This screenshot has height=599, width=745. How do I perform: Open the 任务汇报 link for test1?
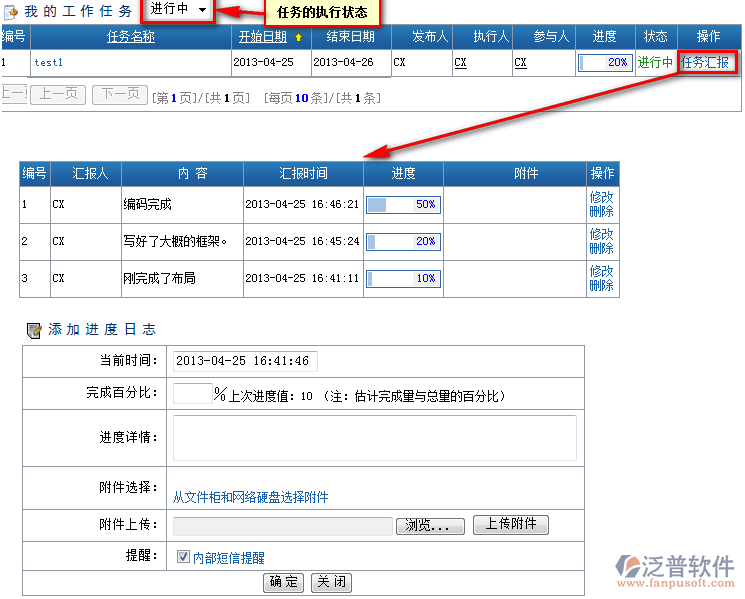(705, 62)
